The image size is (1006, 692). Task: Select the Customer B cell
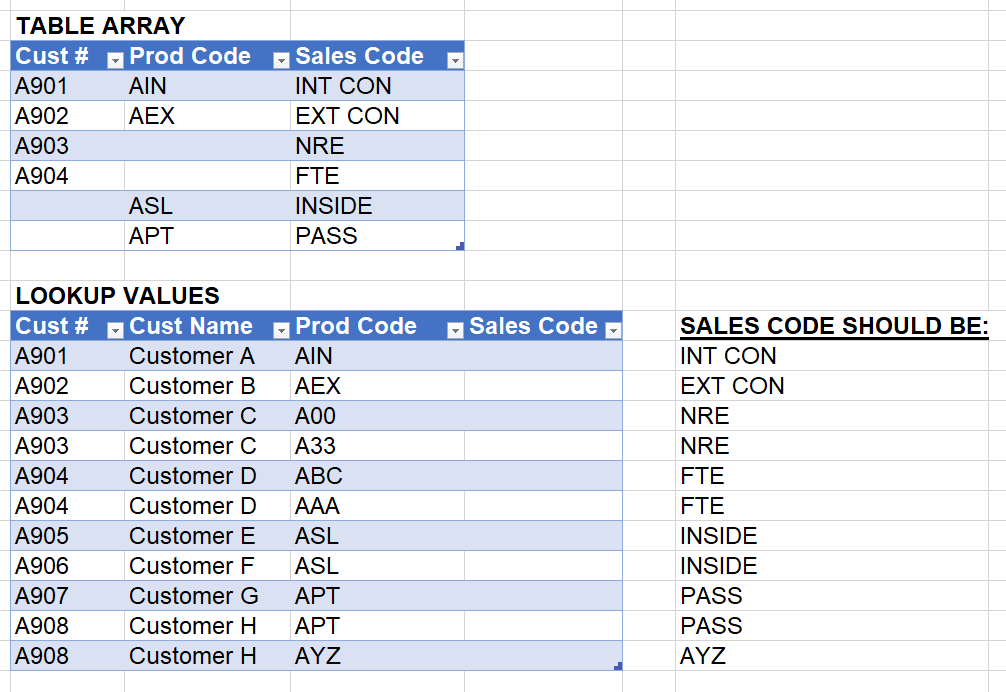(x=207, y=386)
